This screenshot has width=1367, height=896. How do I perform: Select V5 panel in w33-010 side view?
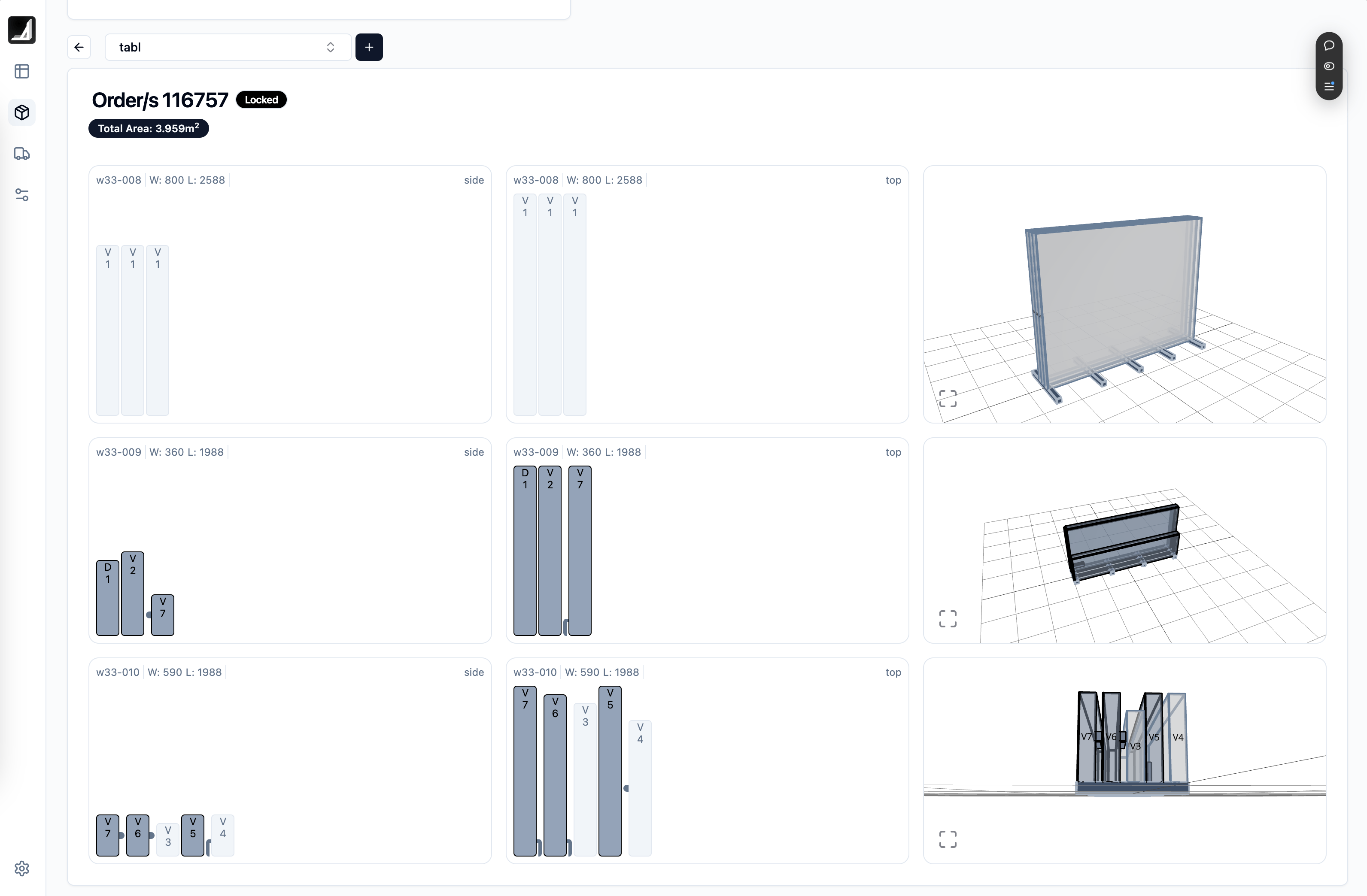click(193, 836)
